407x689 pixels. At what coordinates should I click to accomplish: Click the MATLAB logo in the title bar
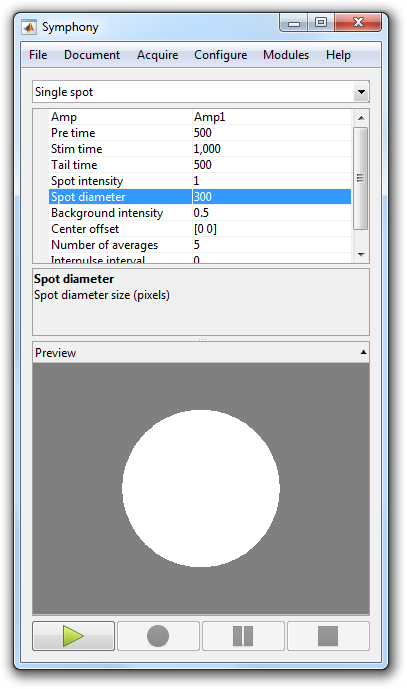point(29,27)
